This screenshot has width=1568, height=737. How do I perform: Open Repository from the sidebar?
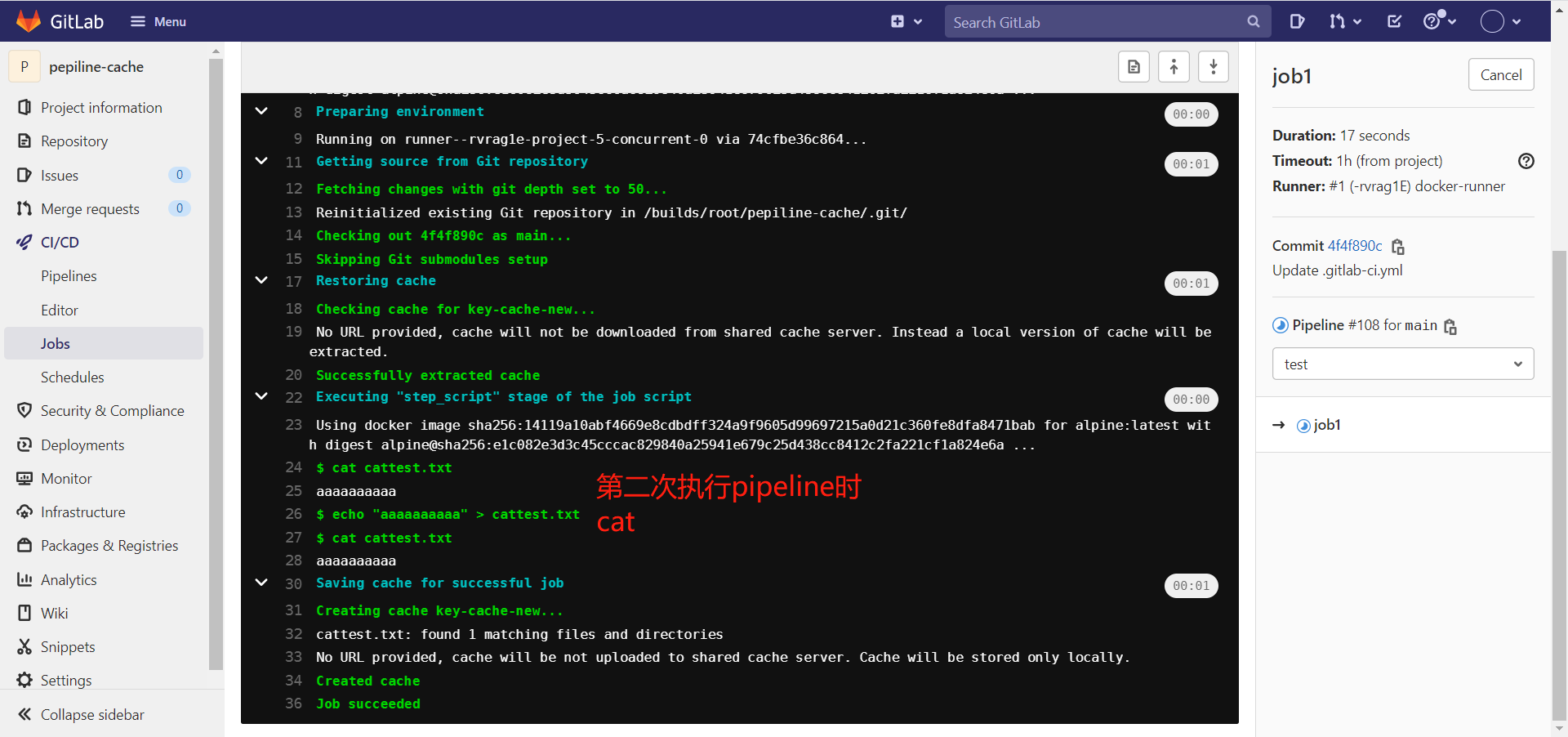click(x=73, y=141)
